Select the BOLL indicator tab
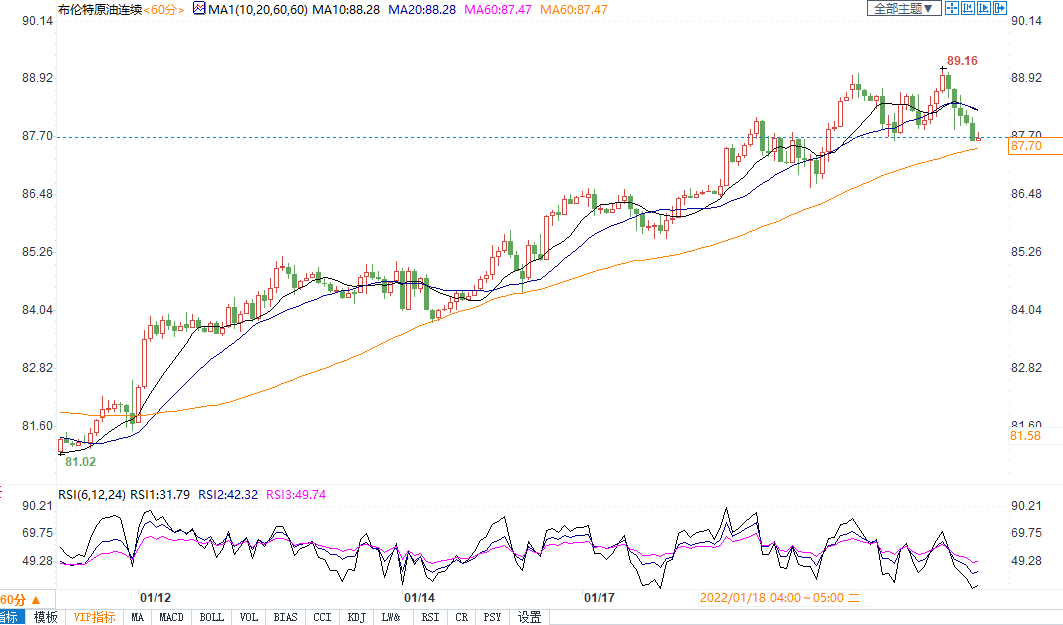Viewport: 1063px width, 625px height. pos(211,617)
